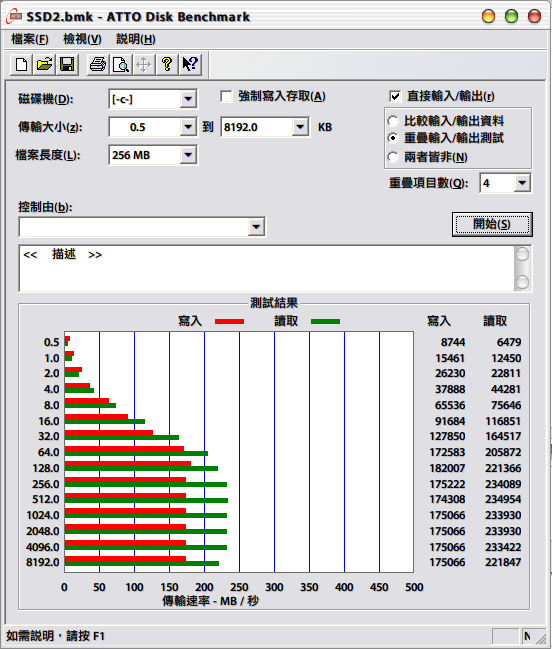Click the read value 6479

[x=509, y=342]
